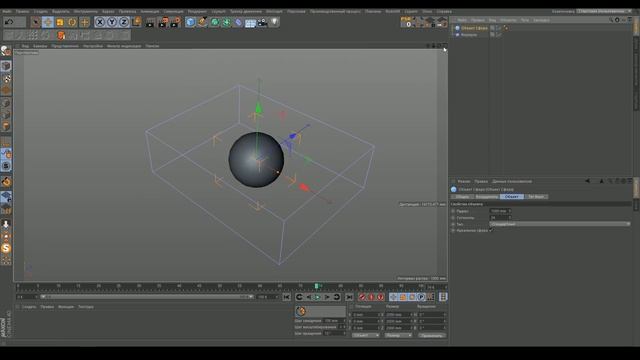The width and height of the screenshot is (640, 360).
Task: Click the Apply button in coordinates
Action: 432,336
